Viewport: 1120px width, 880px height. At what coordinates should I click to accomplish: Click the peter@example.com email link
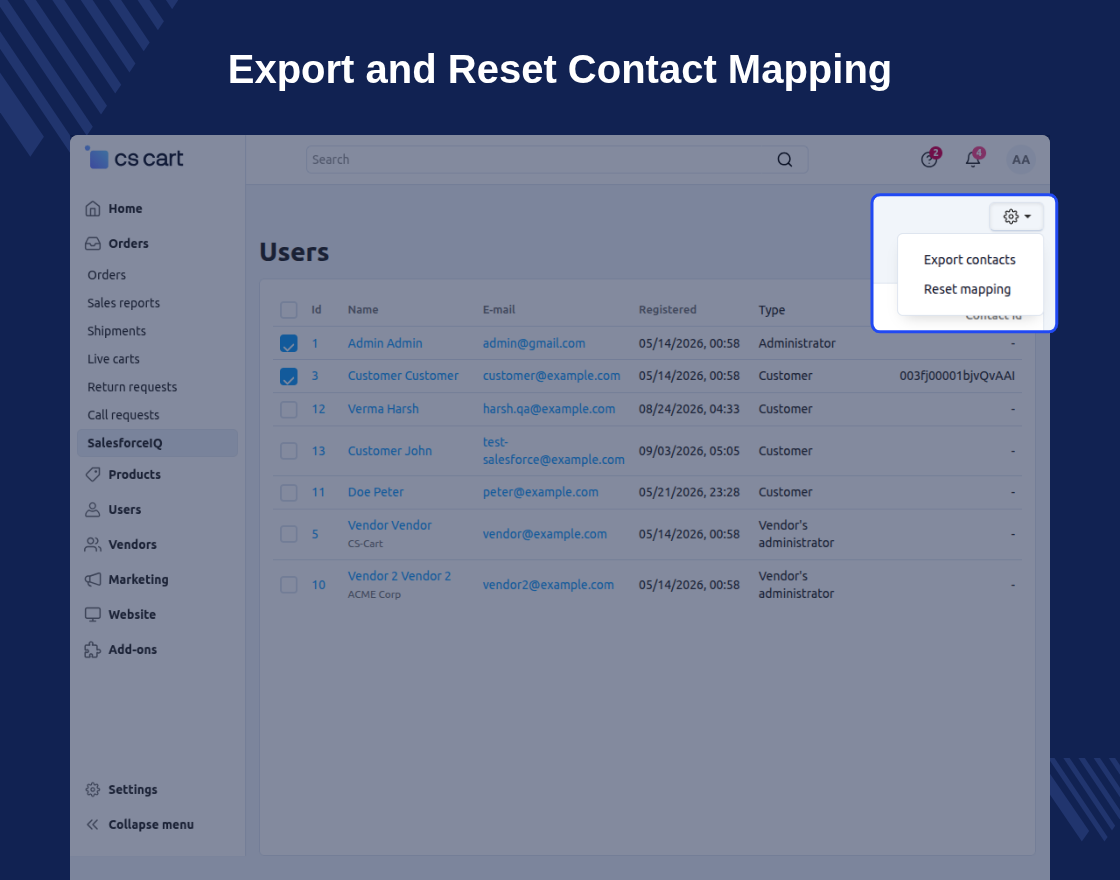(541, 491)
